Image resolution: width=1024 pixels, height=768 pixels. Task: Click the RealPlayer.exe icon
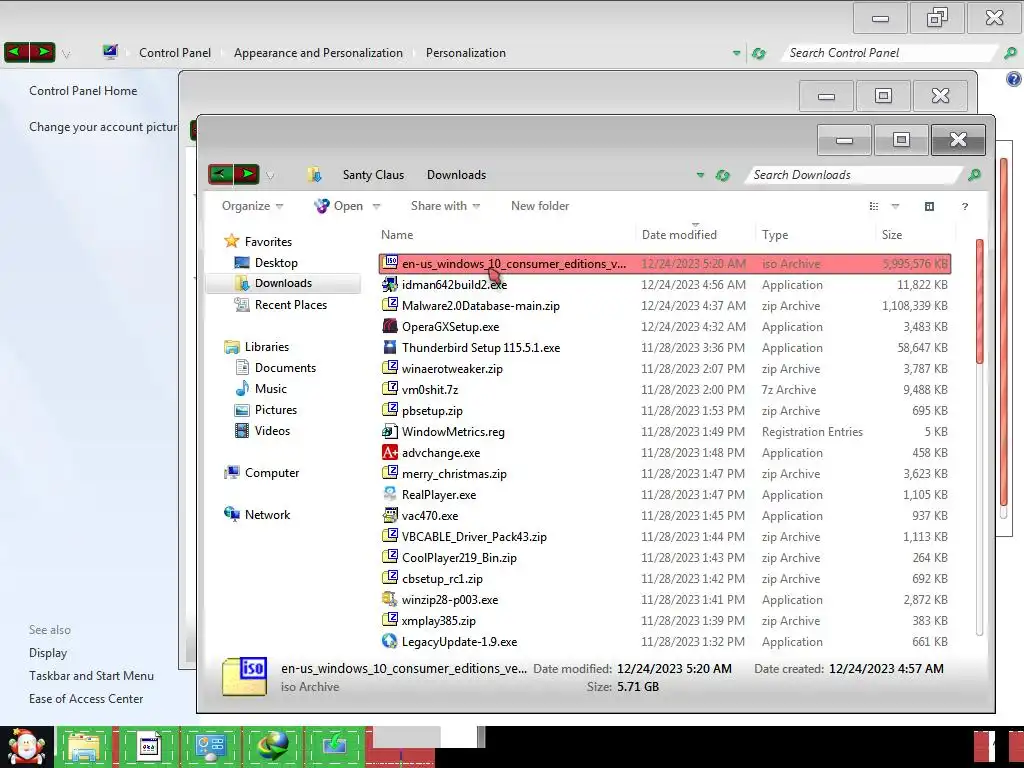pyautogui.click(x=390, y=494)
